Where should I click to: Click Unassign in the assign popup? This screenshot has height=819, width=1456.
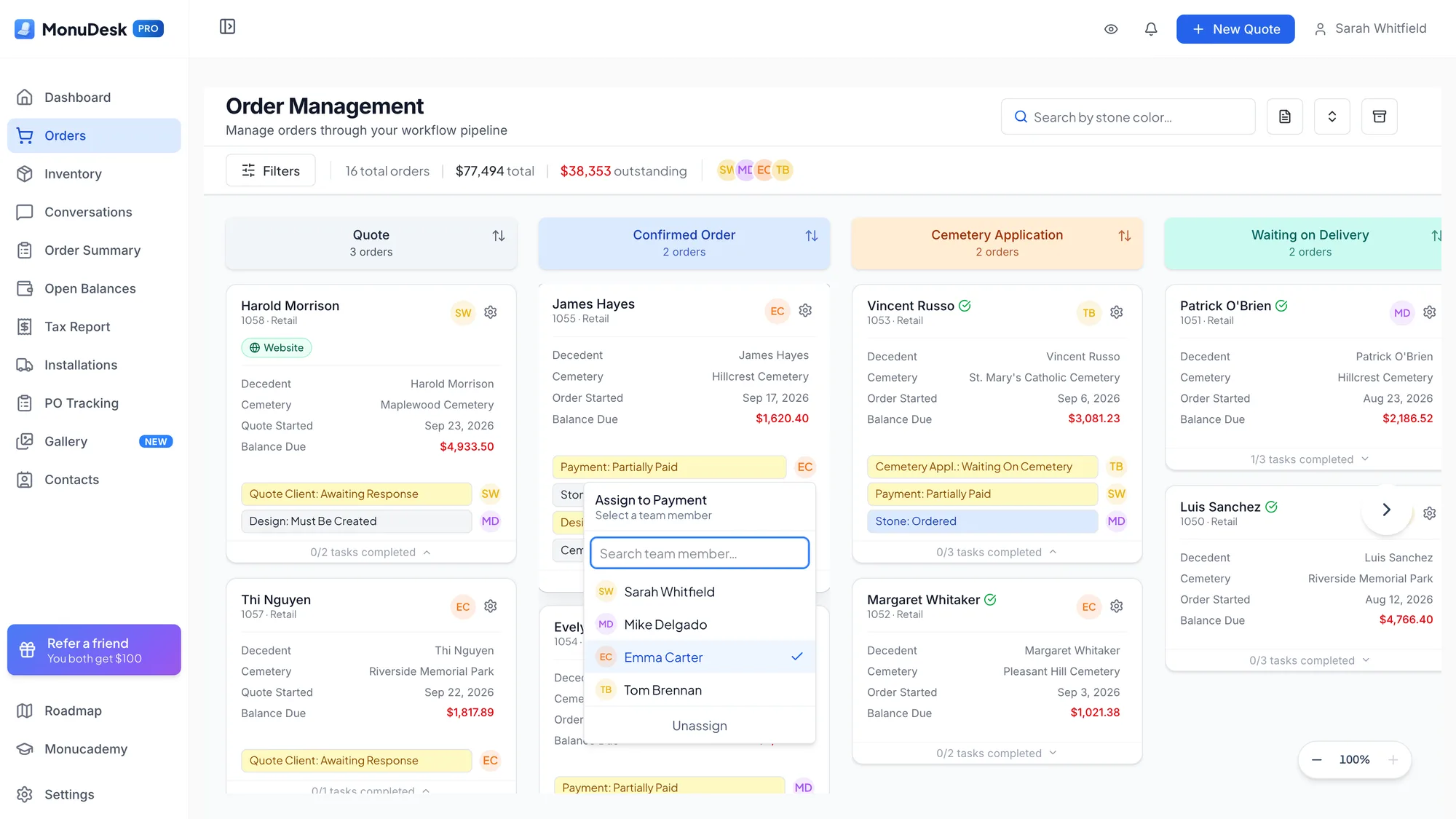700,726
